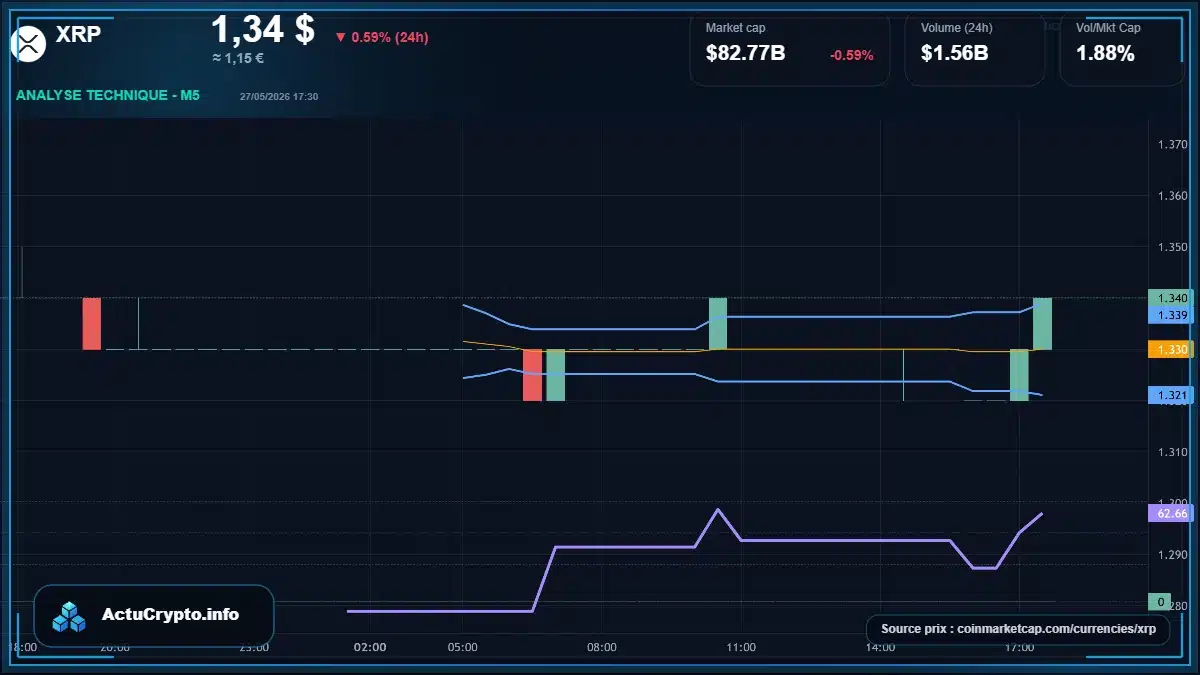Screen dimensions: 1200x675
Task: Click the 1.370 price axis label
Action: 1172,145
